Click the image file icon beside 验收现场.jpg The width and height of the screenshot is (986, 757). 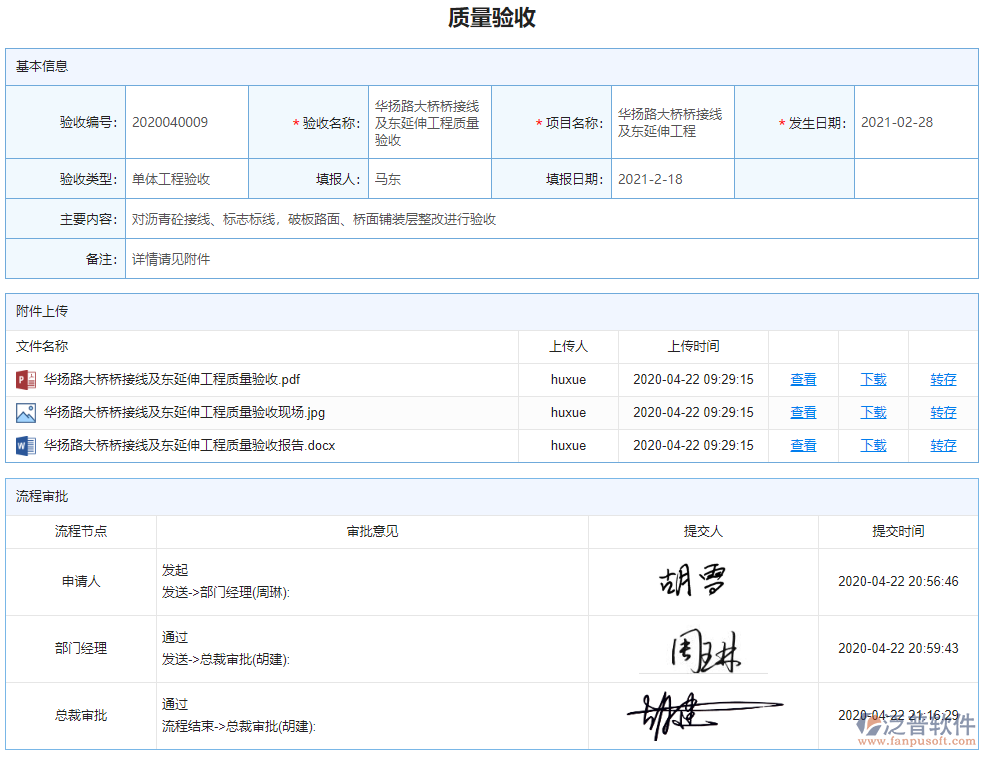tap(25, 412)
